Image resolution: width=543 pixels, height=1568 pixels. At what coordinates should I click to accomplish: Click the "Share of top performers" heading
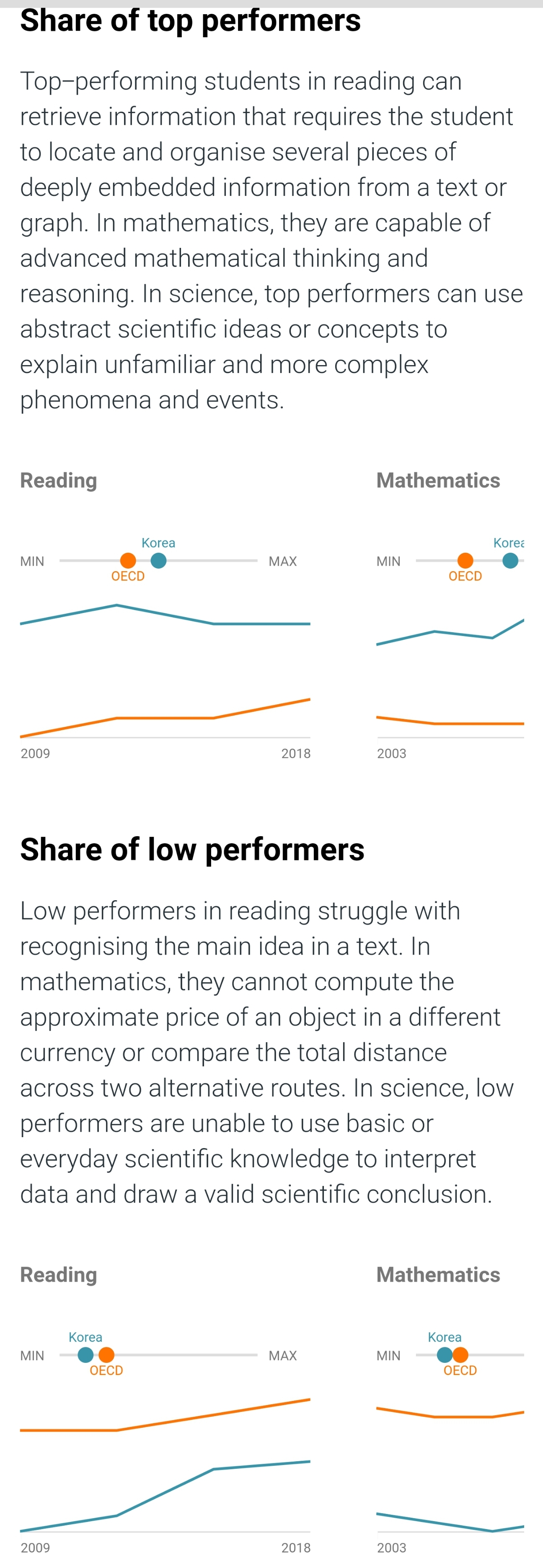coord(190,21)
